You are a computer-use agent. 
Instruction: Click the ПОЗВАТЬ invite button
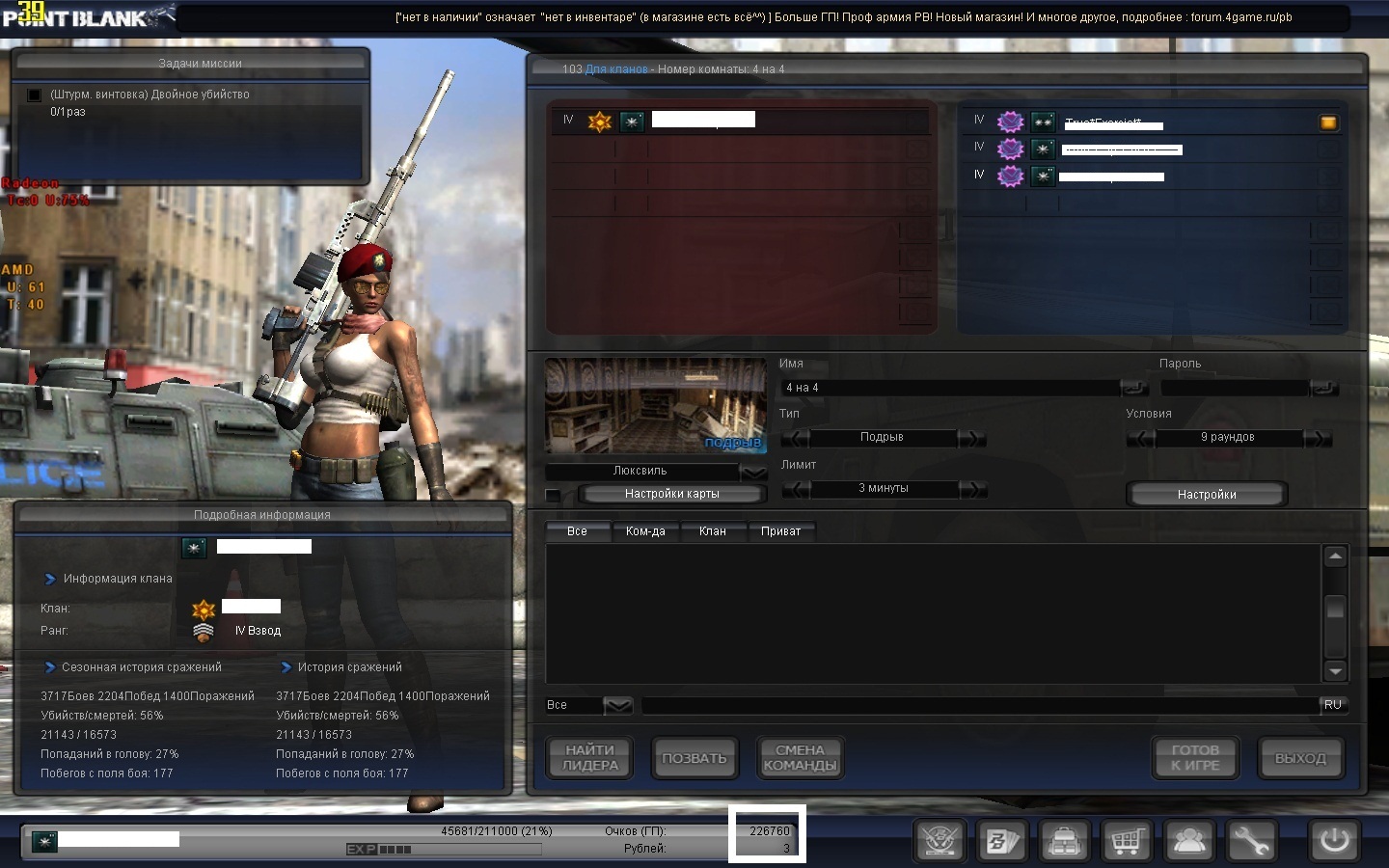coord(694,758)
